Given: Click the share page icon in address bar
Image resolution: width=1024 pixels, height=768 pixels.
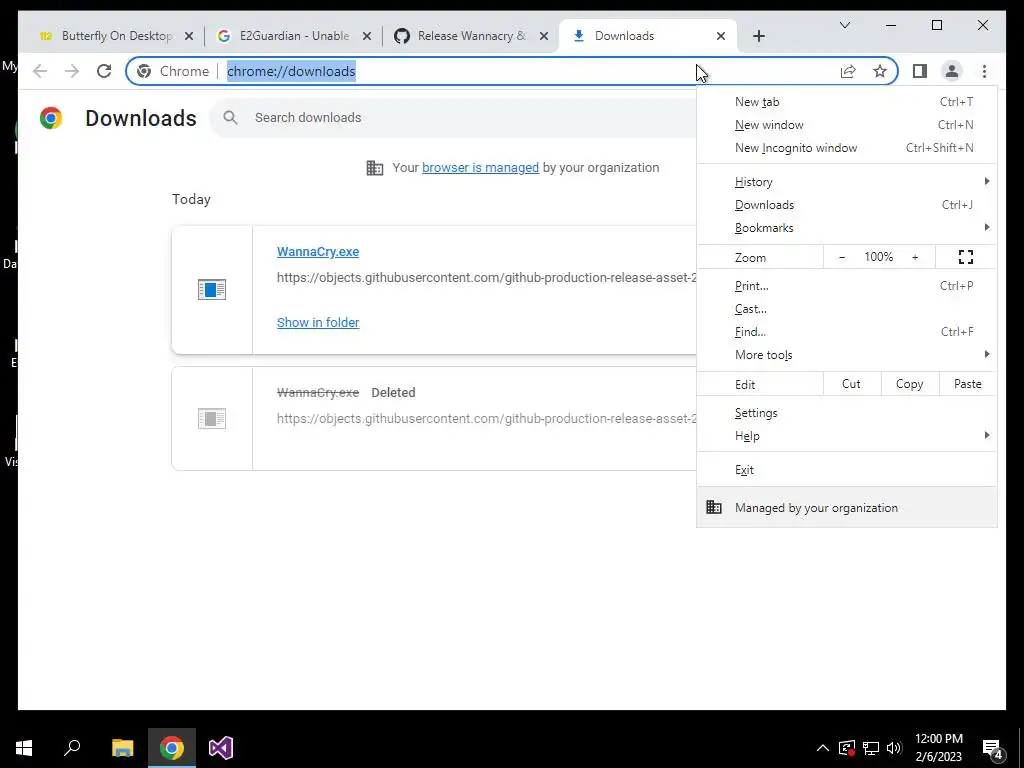Looking at the screenshot, I should click(848, 71).
